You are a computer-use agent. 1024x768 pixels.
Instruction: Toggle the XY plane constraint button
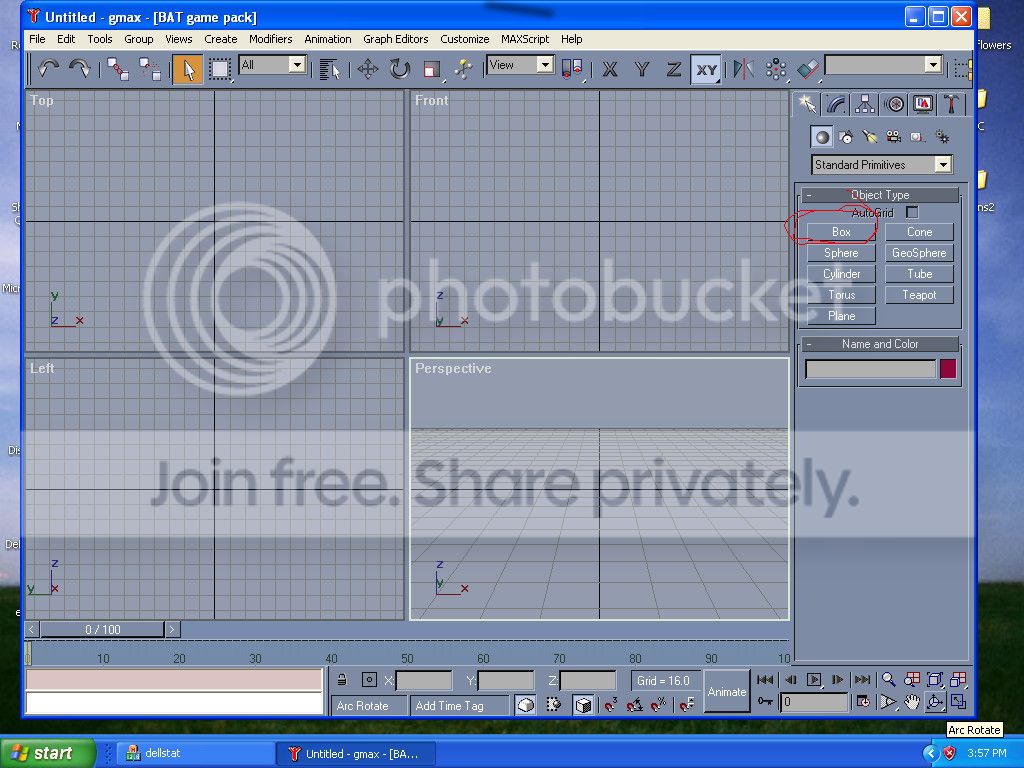click(x=706, y=69)
